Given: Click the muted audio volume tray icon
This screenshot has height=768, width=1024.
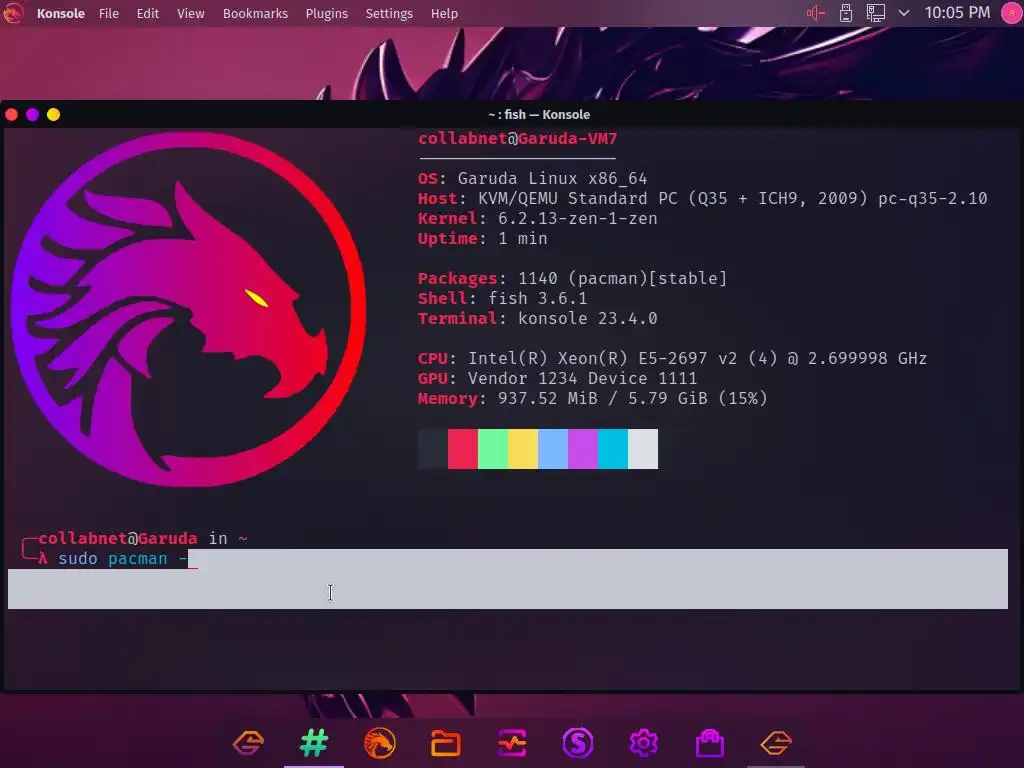Looking at the screenshot, I should 816,13.
